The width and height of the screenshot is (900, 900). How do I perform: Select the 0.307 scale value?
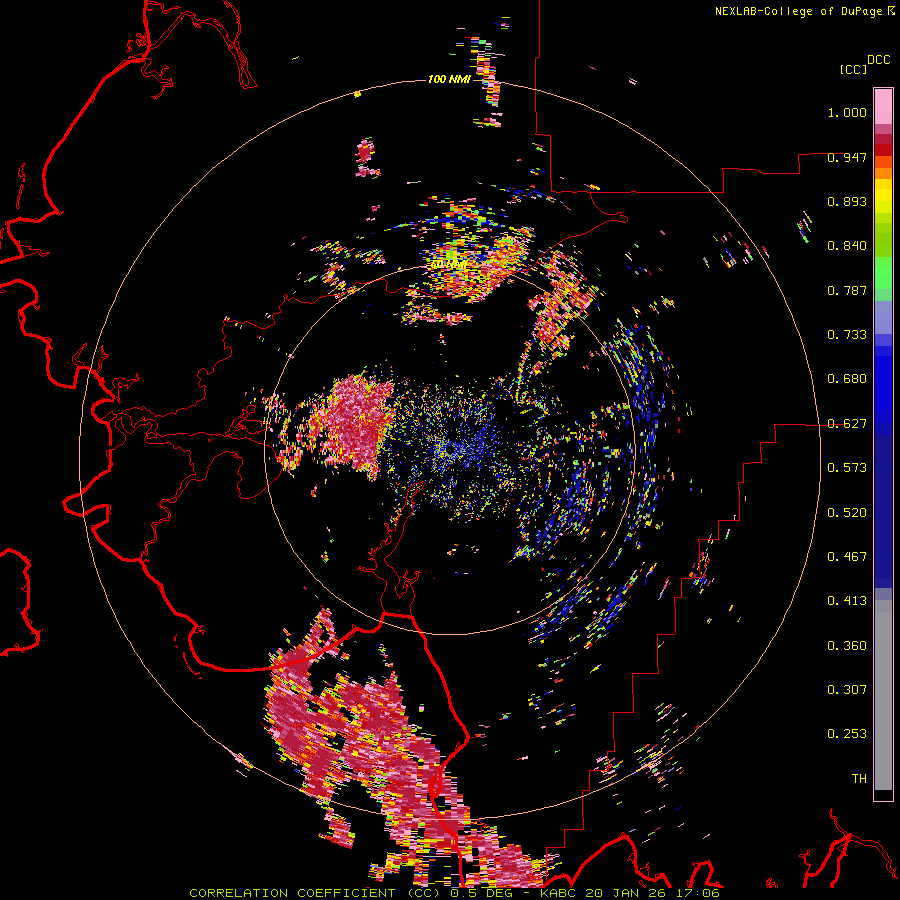[847, 690]
